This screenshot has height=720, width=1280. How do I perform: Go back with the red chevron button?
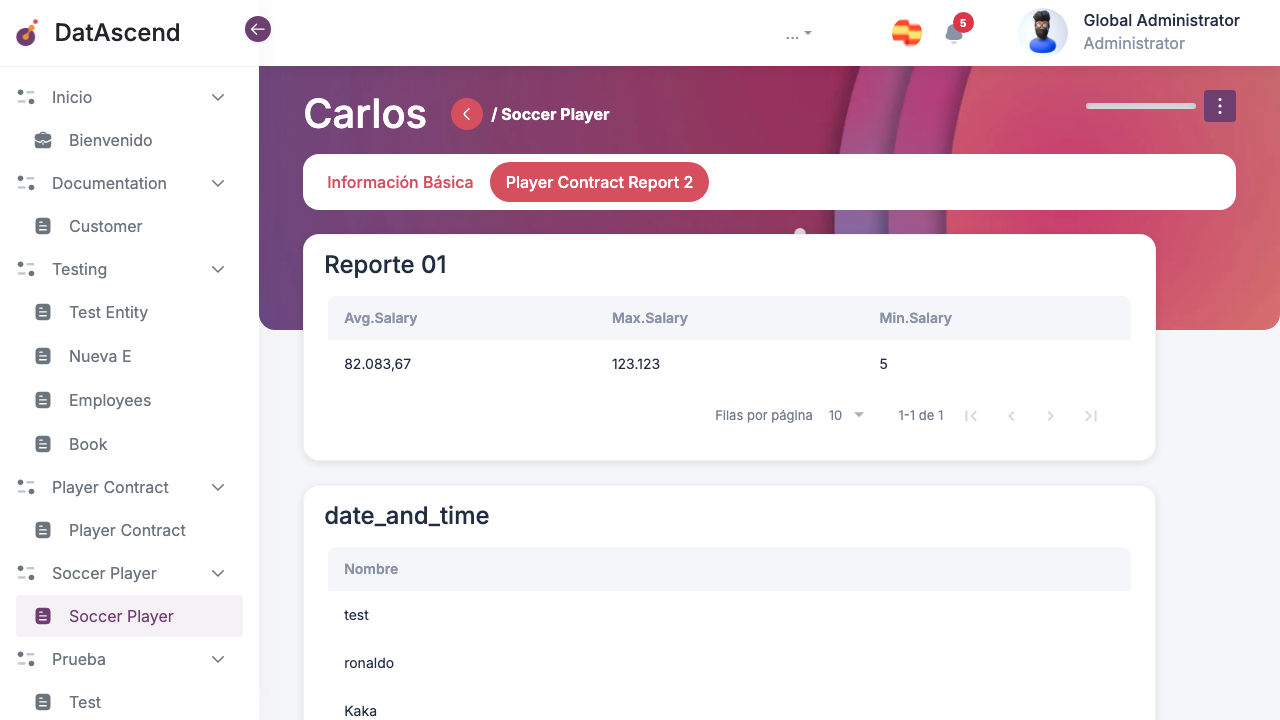click(x=467, y=114)
